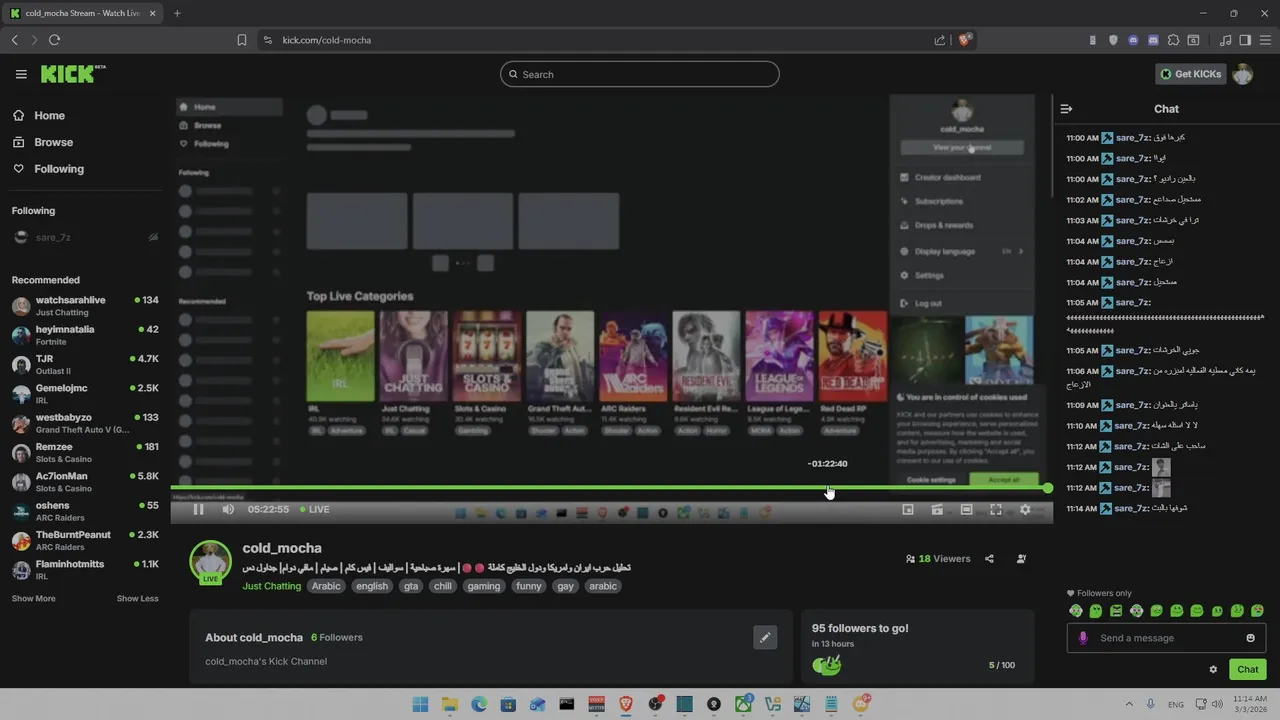
Task: Open Windows Start menu on taskbar
Action: 420,705
